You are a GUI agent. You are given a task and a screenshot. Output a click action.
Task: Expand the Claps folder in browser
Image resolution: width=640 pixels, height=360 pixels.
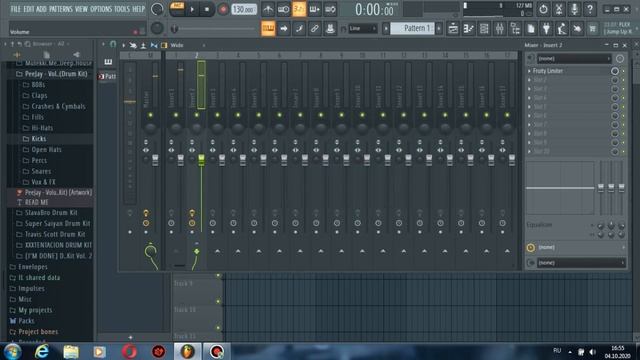(x=39, y=96)
